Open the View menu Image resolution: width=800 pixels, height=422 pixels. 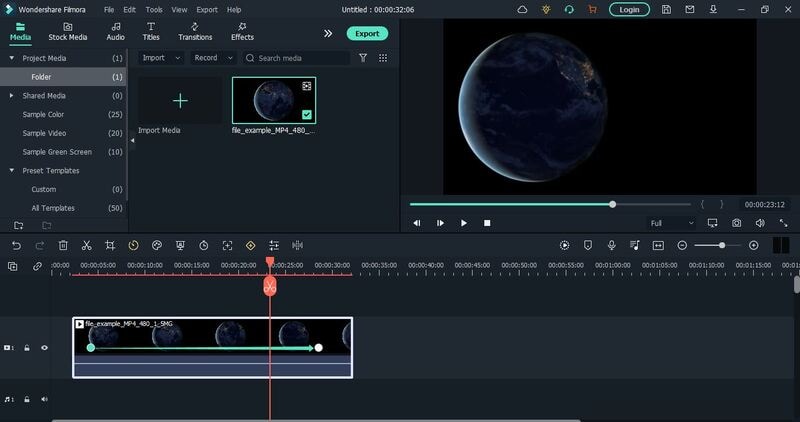pos(179,10)
